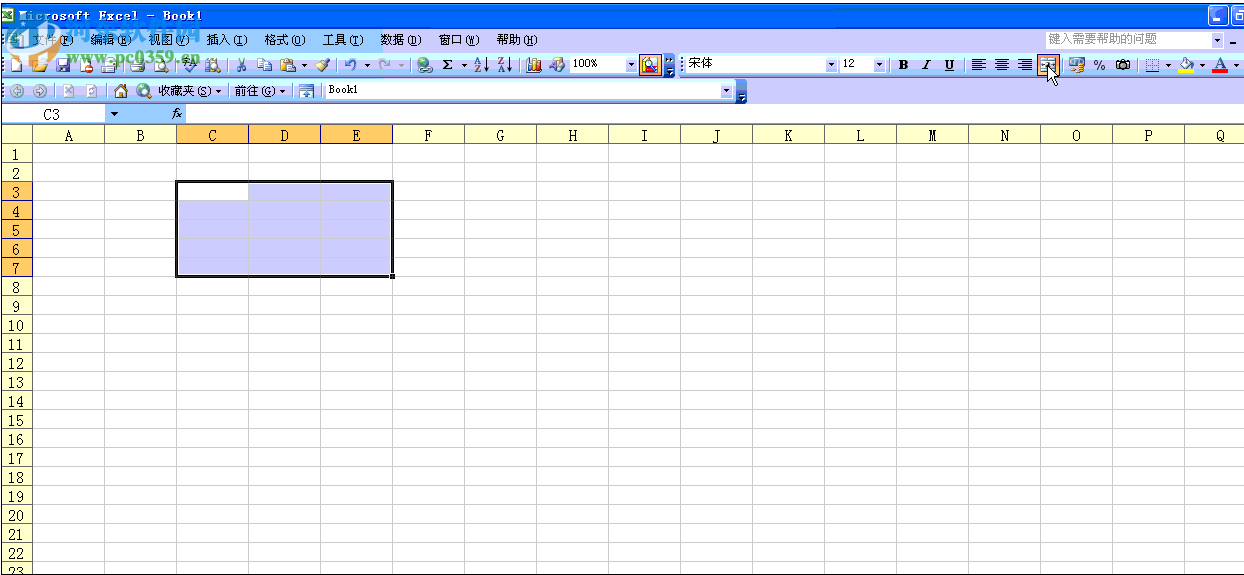Click the insert function fx button

177,114
